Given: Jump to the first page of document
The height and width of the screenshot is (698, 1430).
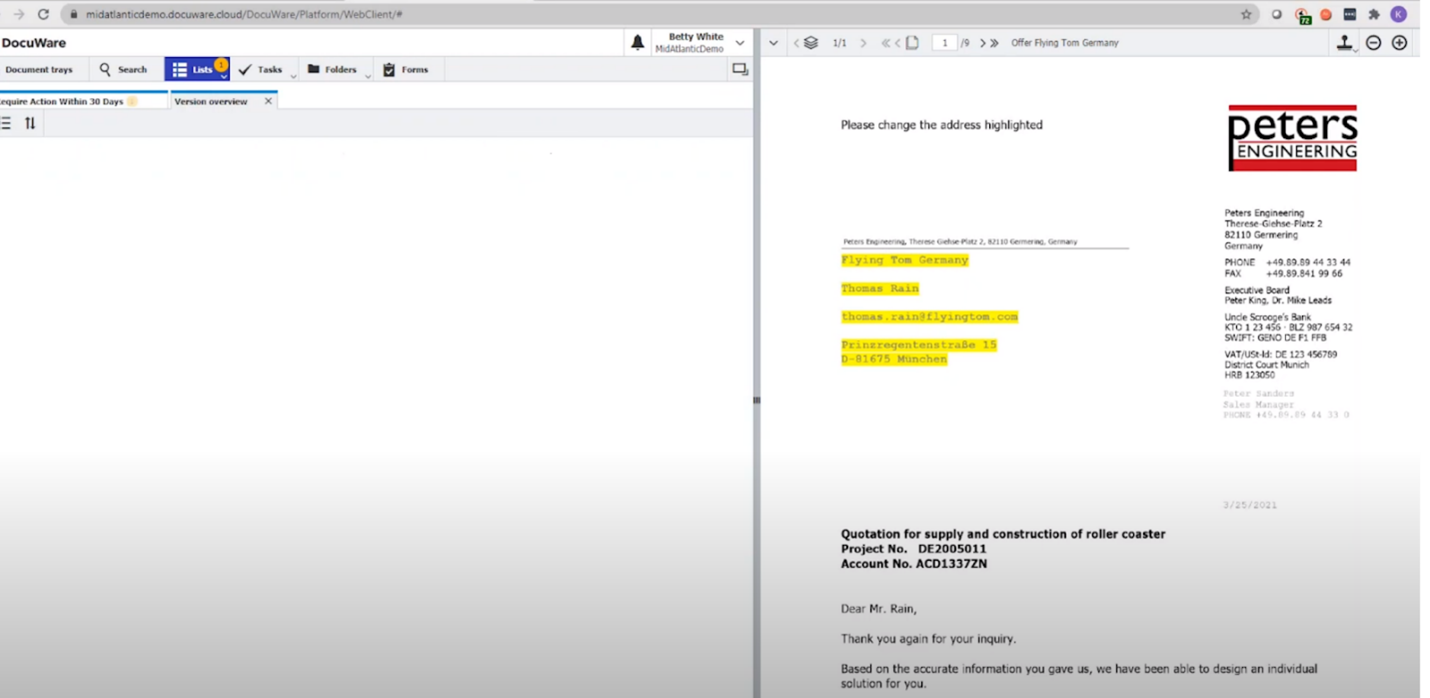Looking at the screenshot, I should pos(885,43).
